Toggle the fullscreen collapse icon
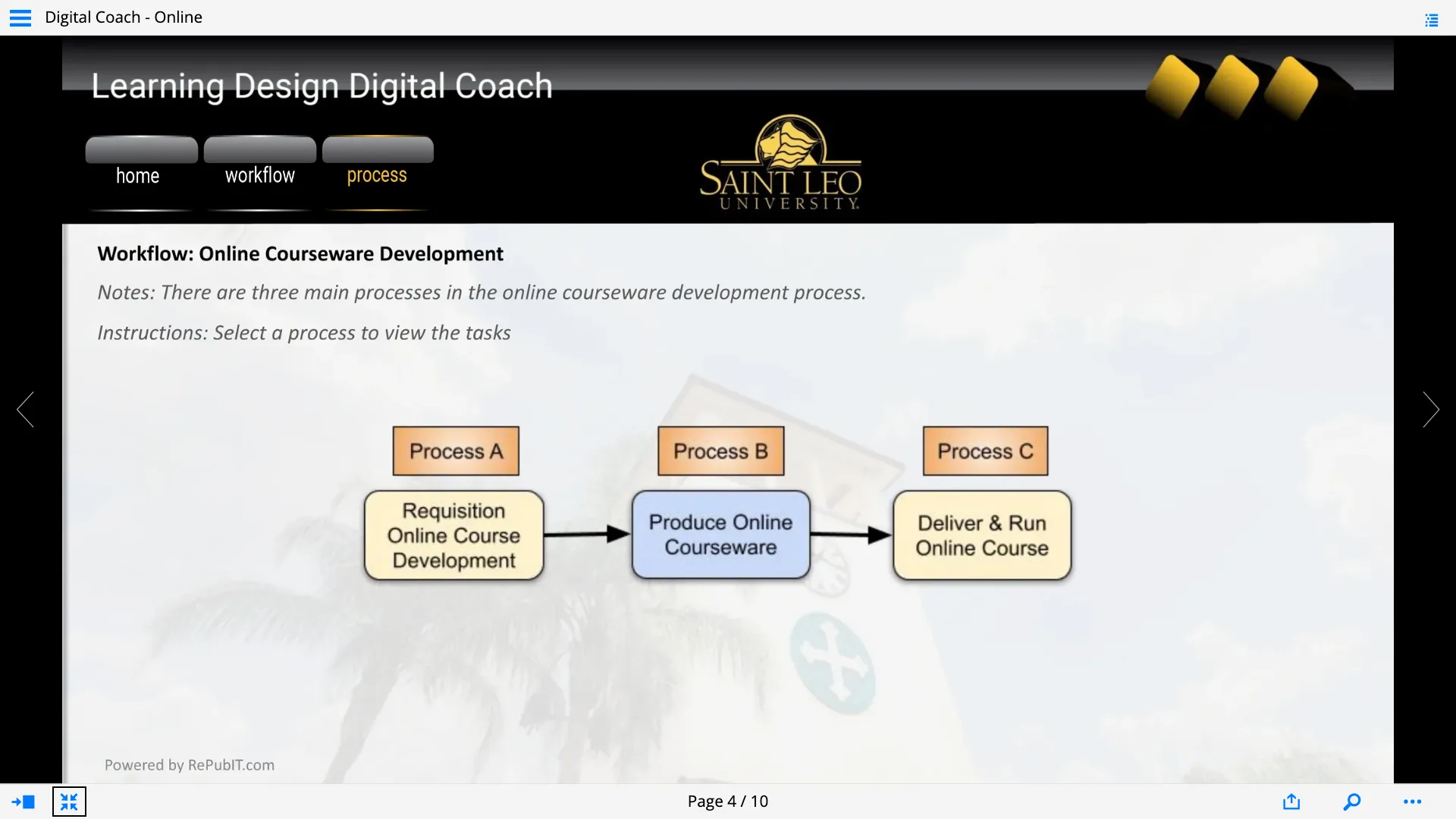Screen dimensions: 1456x819 [69, 802]
